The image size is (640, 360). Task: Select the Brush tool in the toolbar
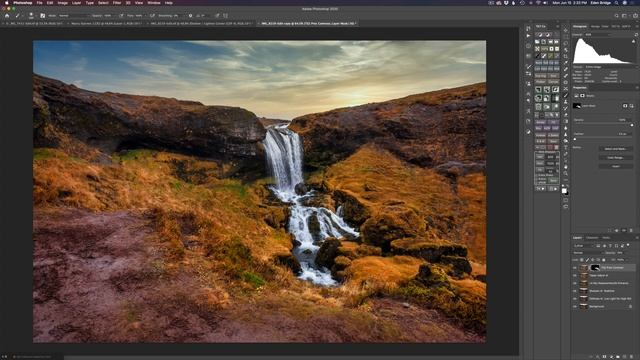pyautogui.click(x=566, y=95)
